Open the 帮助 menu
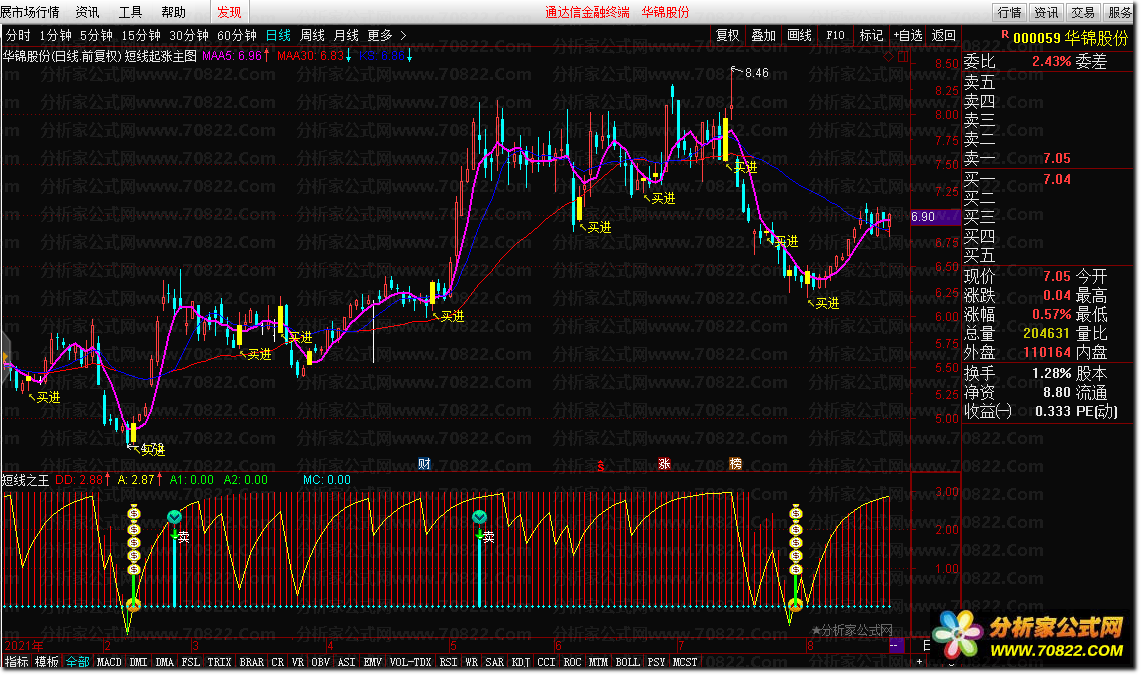The height and width of the screenshot is (675, 1142). 173,12
